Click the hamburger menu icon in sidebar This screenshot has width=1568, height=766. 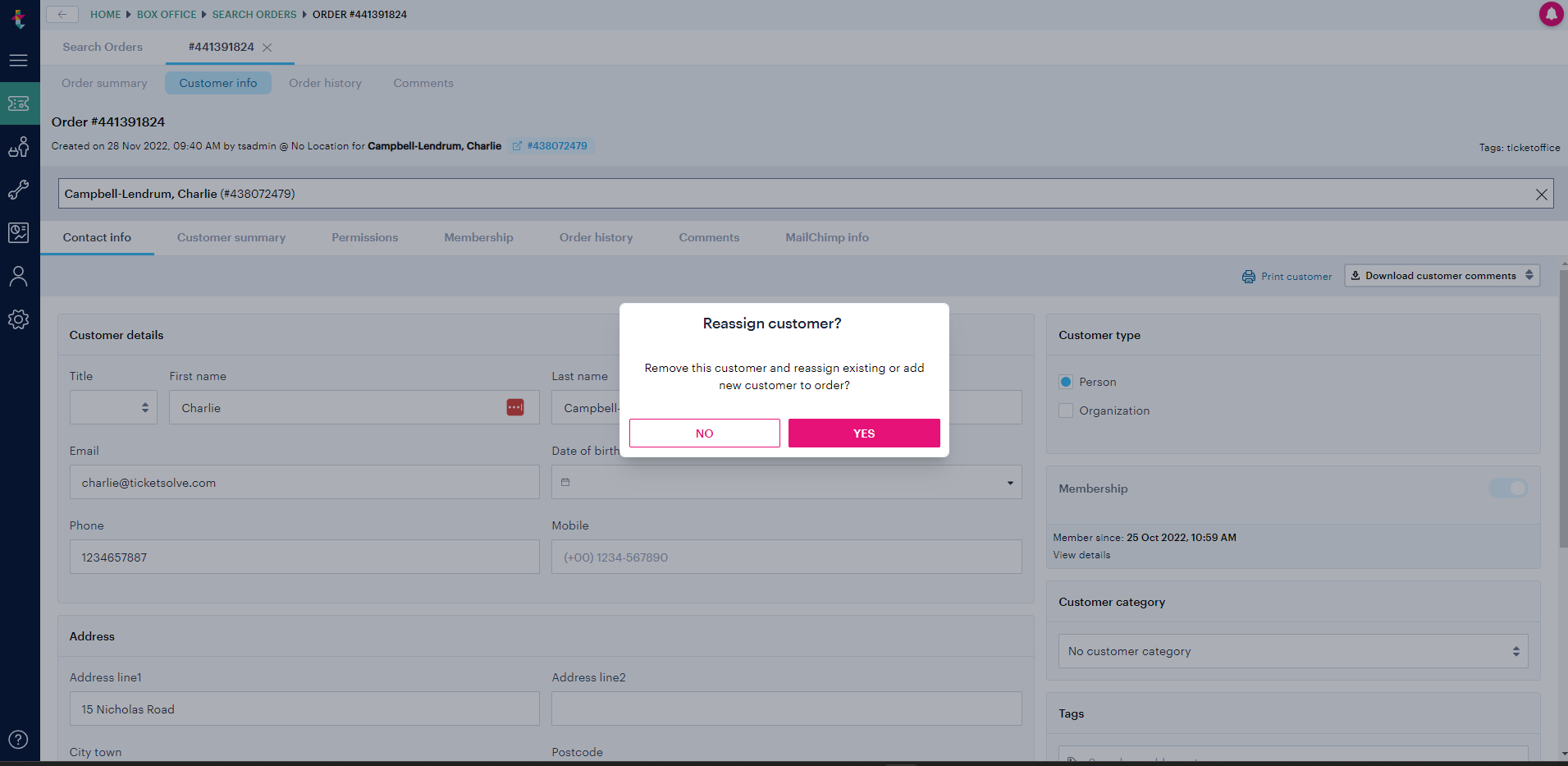pyautogui.click(x=18, y=60)
